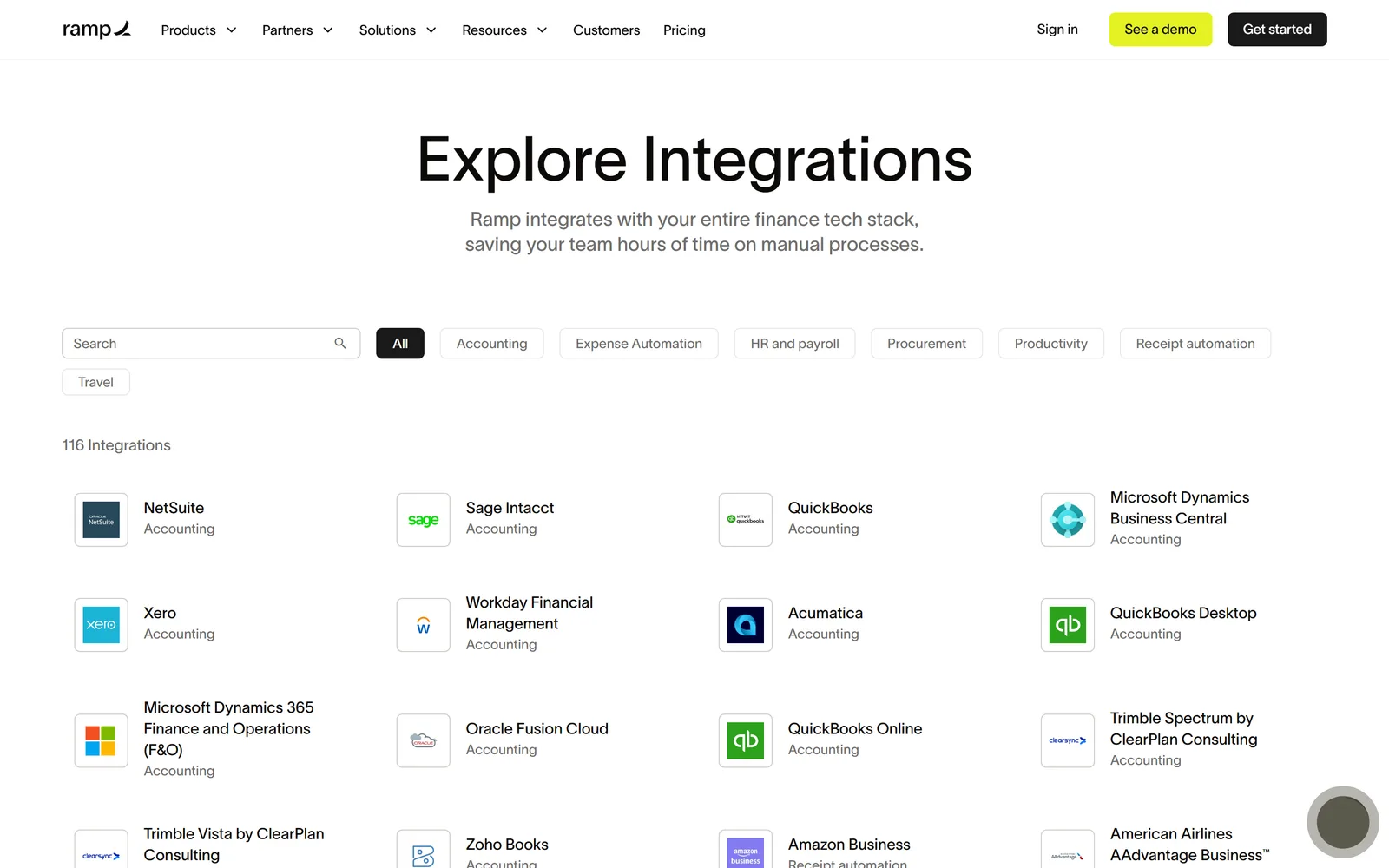Open the Sage Intacct name link

[510, 508]
